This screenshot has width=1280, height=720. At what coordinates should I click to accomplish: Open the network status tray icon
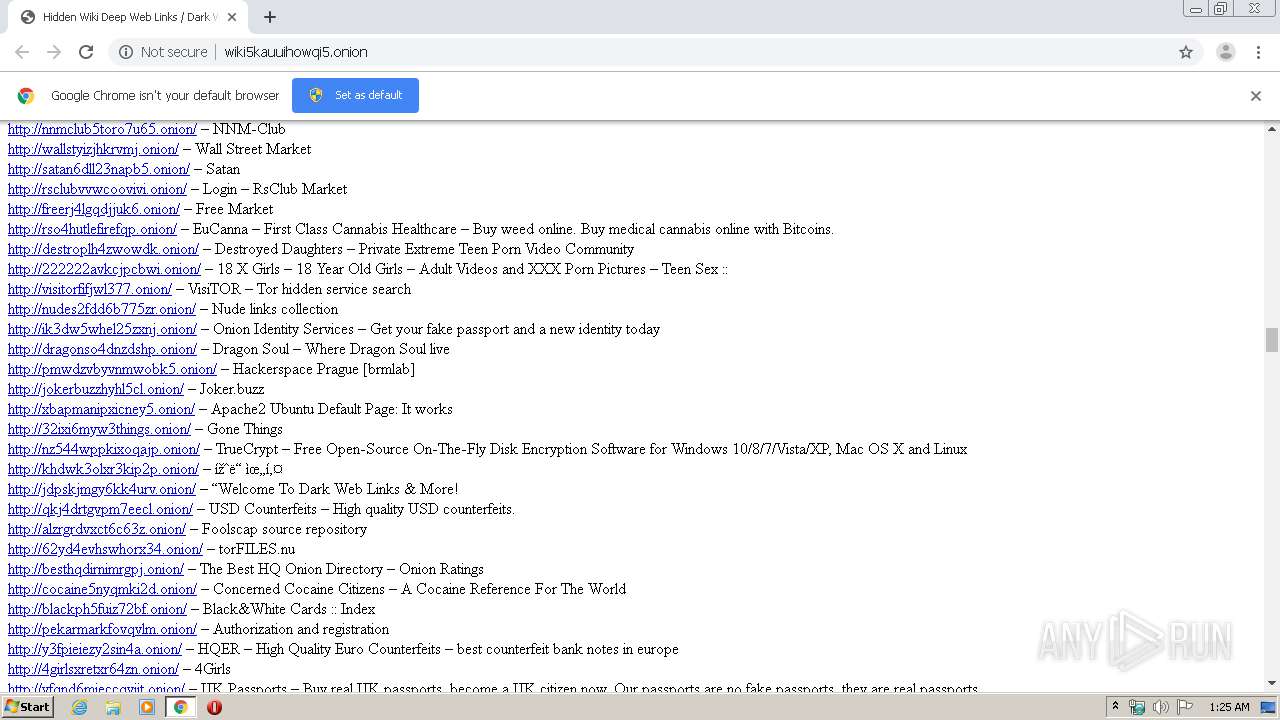click(x=1137, y=707)
